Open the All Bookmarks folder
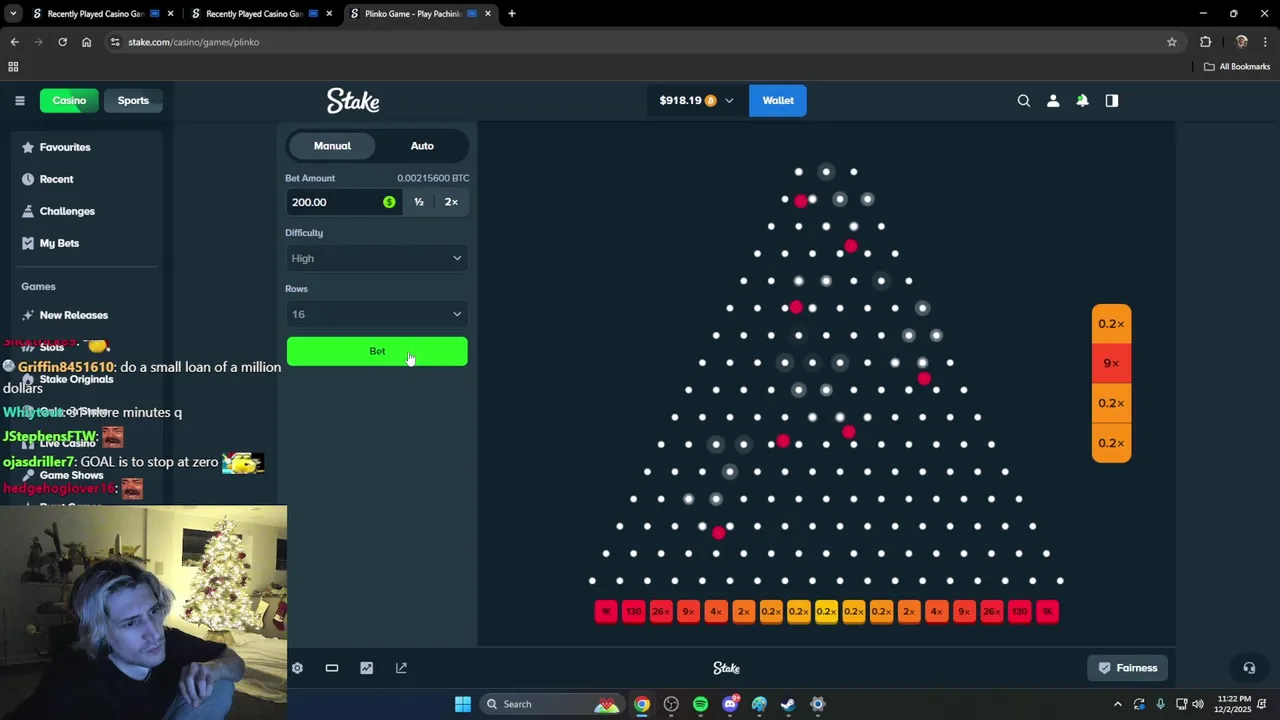This screenshot has height=720, width=1280. click(x=1237, y=67)
